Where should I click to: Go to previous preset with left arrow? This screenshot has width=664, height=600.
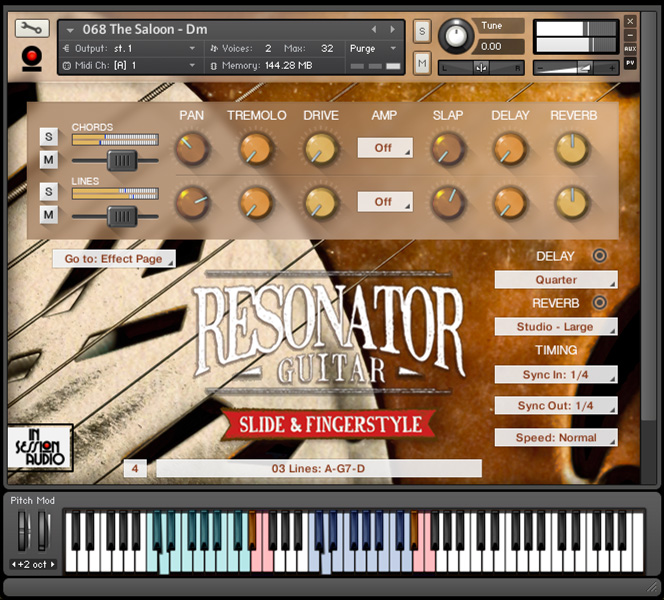coord(374,29)
